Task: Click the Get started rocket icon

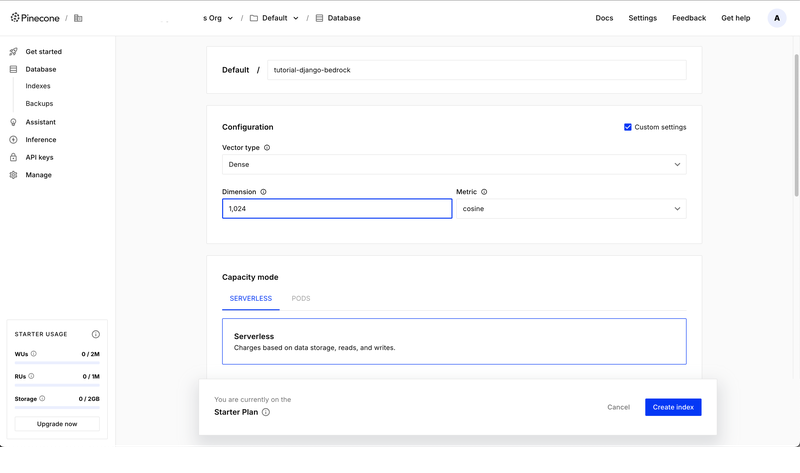Action: click(x=13, y=52)
